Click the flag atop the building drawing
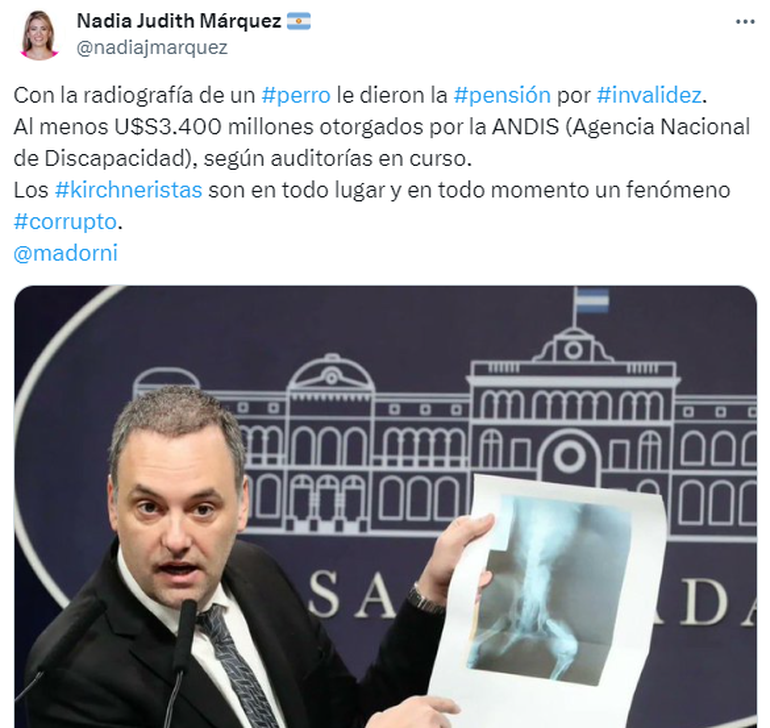 [592, 301]
